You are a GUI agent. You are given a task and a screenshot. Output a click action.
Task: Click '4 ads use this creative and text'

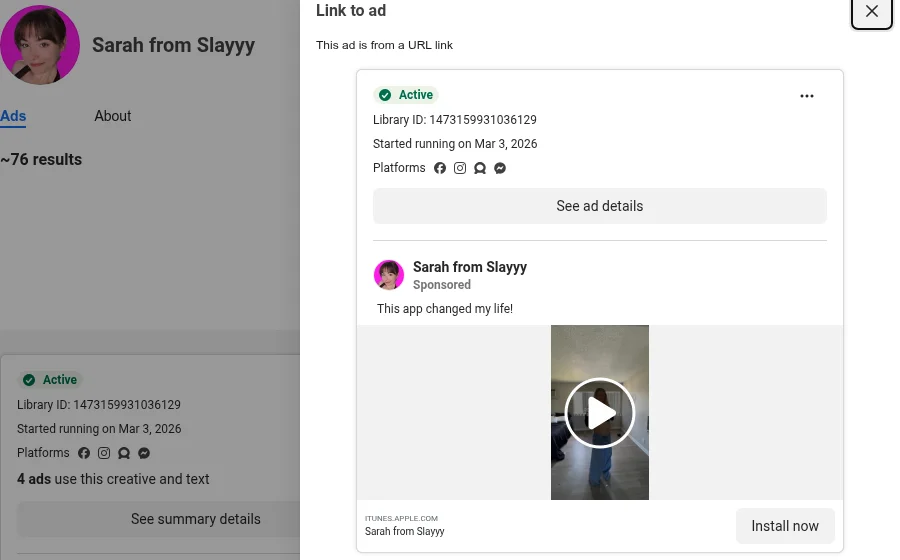(113, 479)
